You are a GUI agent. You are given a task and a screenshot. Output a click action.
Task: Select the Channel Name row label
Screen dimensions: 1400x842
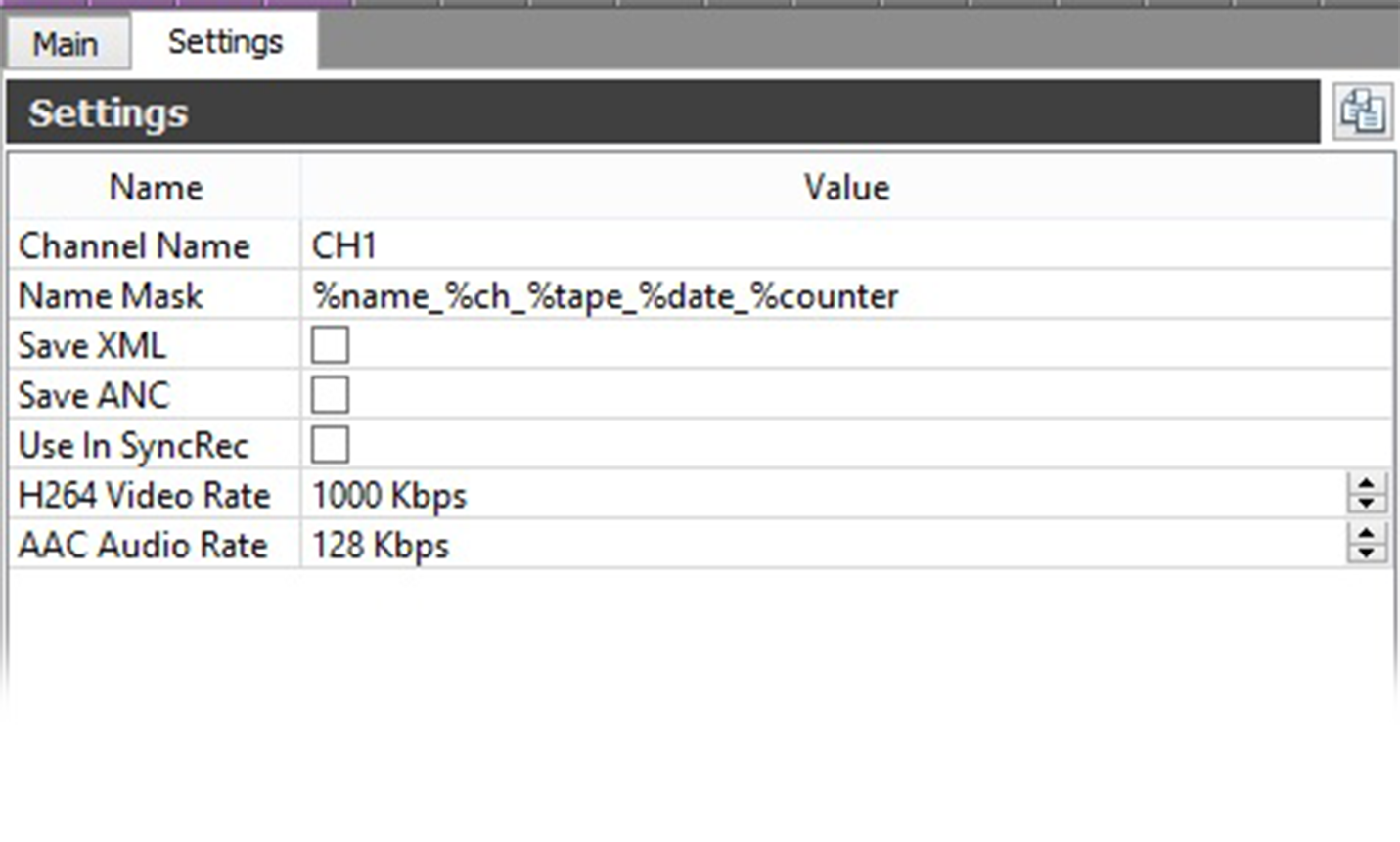134,245
